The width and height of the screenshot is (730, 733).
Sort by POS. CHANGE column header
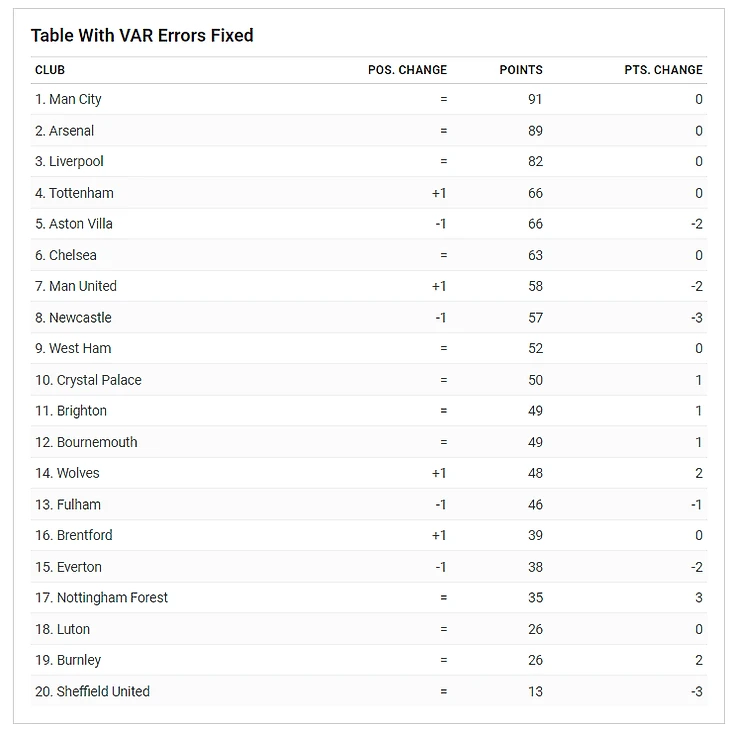click(x=407, y=70)
